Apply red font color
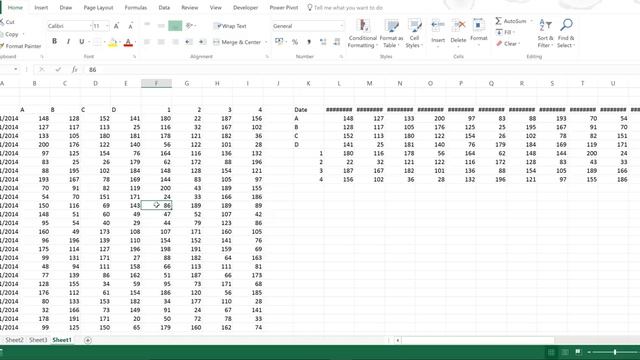Image resolution: width=640 pixels, height=360 pixels. pos(128,42)
